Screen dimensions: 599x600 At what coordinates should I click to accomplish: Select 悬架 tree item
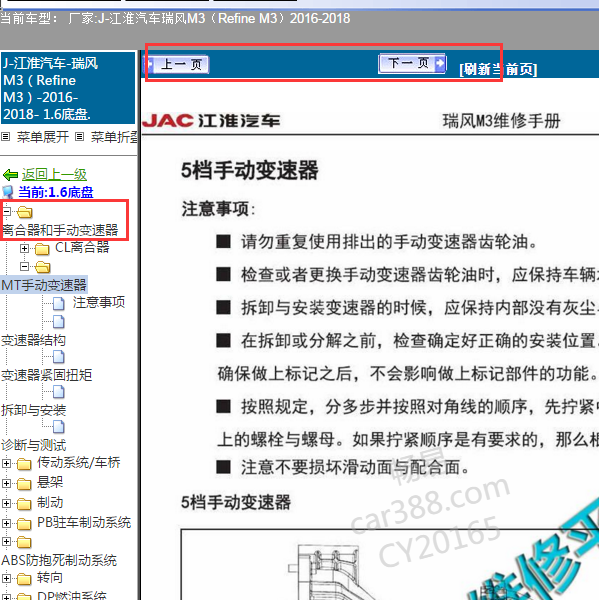coord(50,482)
